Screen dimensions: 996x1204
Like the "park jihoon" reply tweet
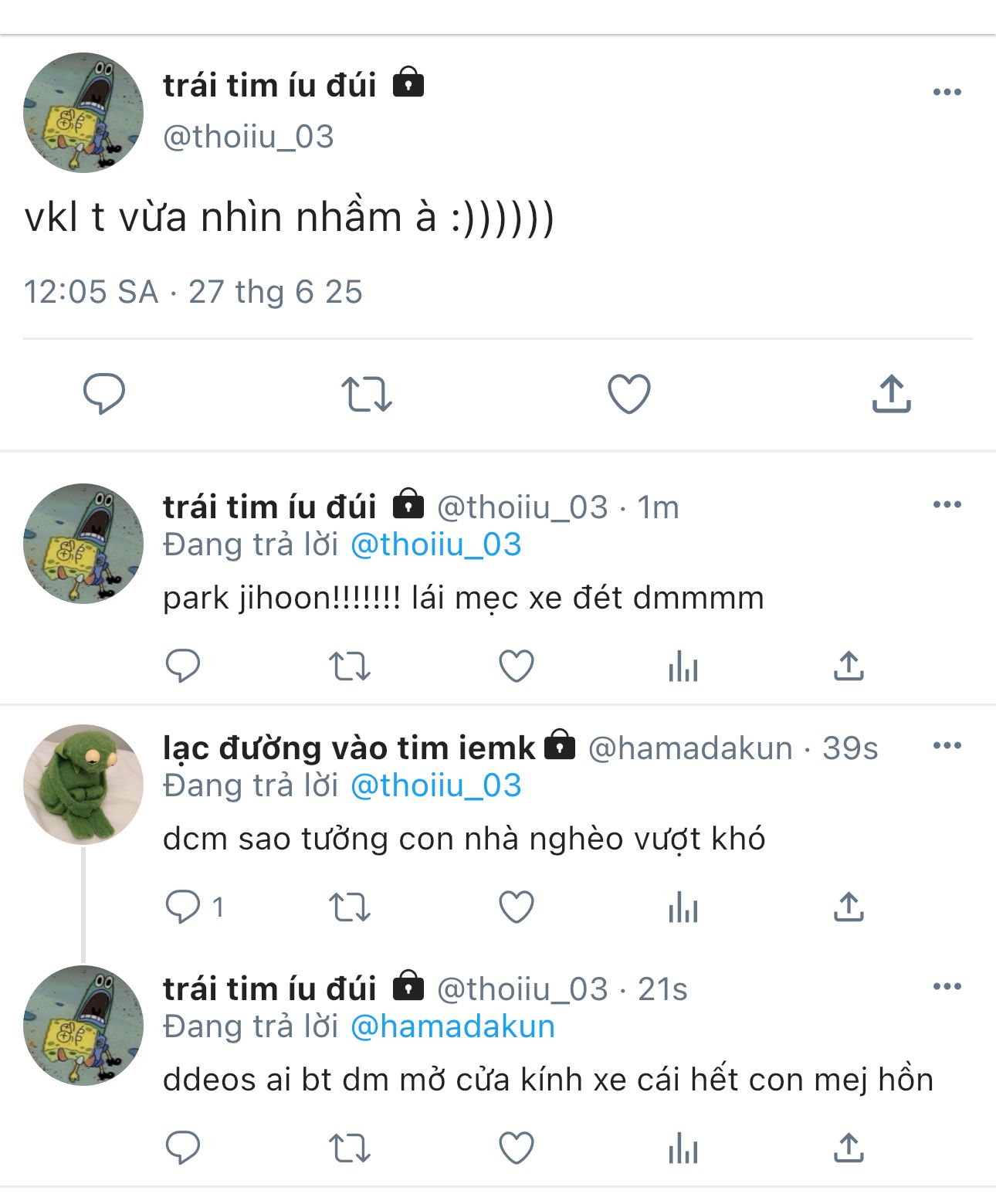tap(517, 666)
